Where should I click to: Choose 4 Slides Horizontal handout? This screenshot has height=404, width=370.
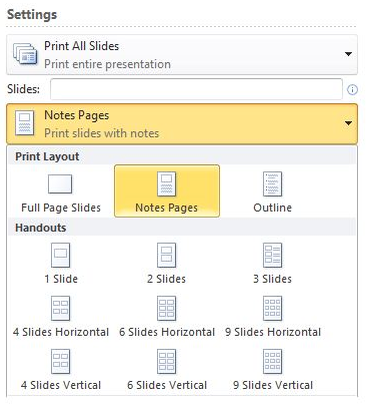coord(61,317)
